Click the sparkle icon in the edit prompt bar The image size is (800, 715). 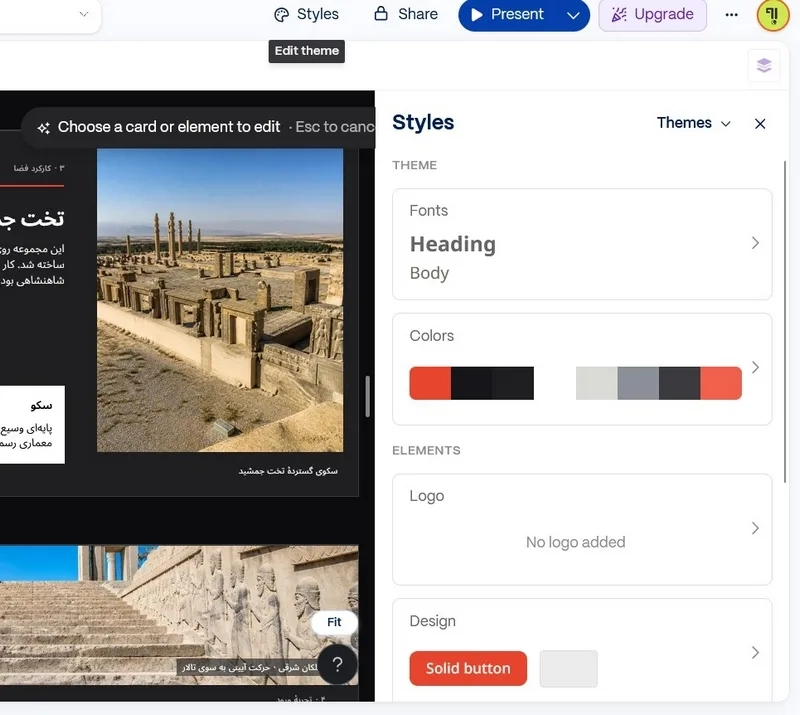44,128
